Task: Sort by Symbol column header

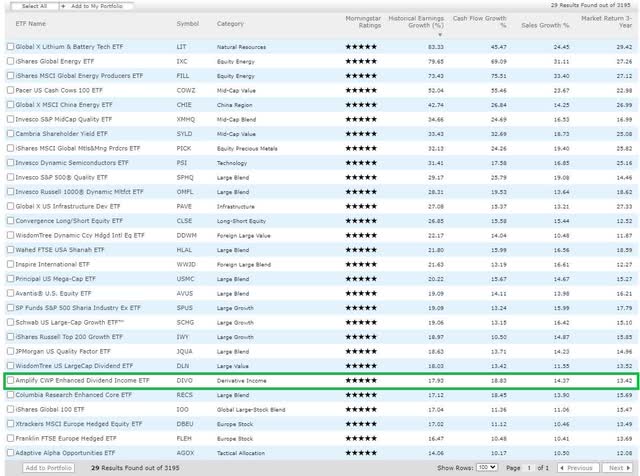Action: click(x=188, y=24)
